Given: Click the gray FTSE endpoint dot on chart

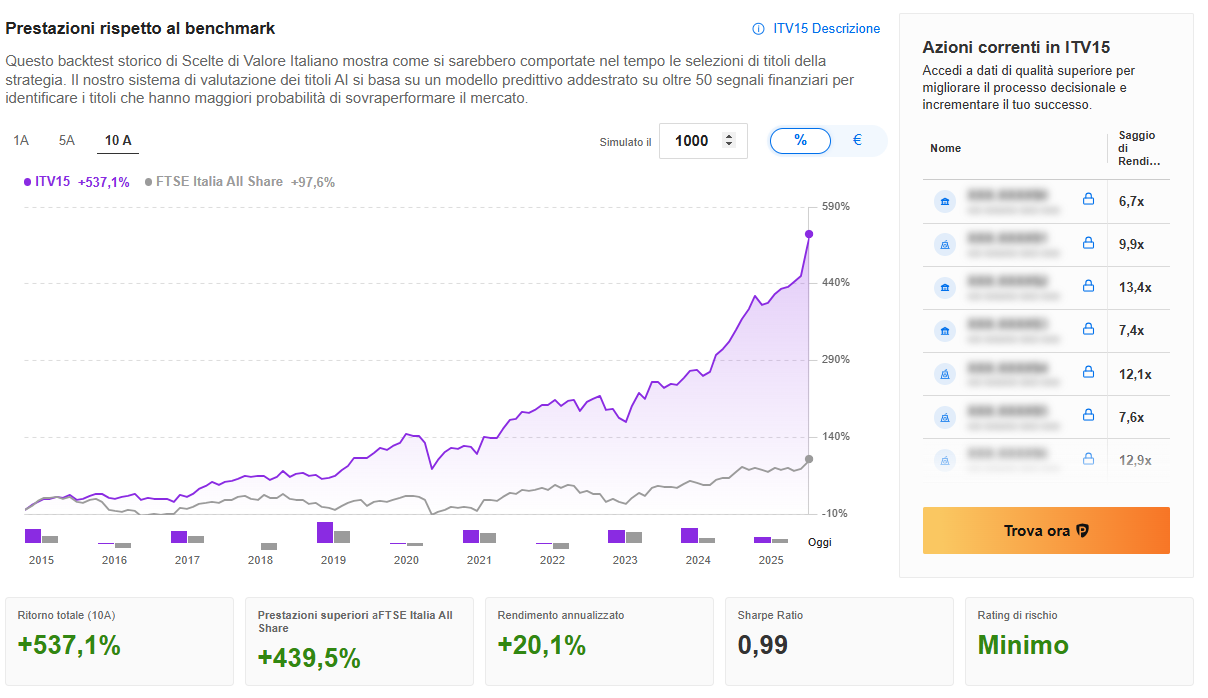Looking at the screenshot, I should tap(809, 459).
